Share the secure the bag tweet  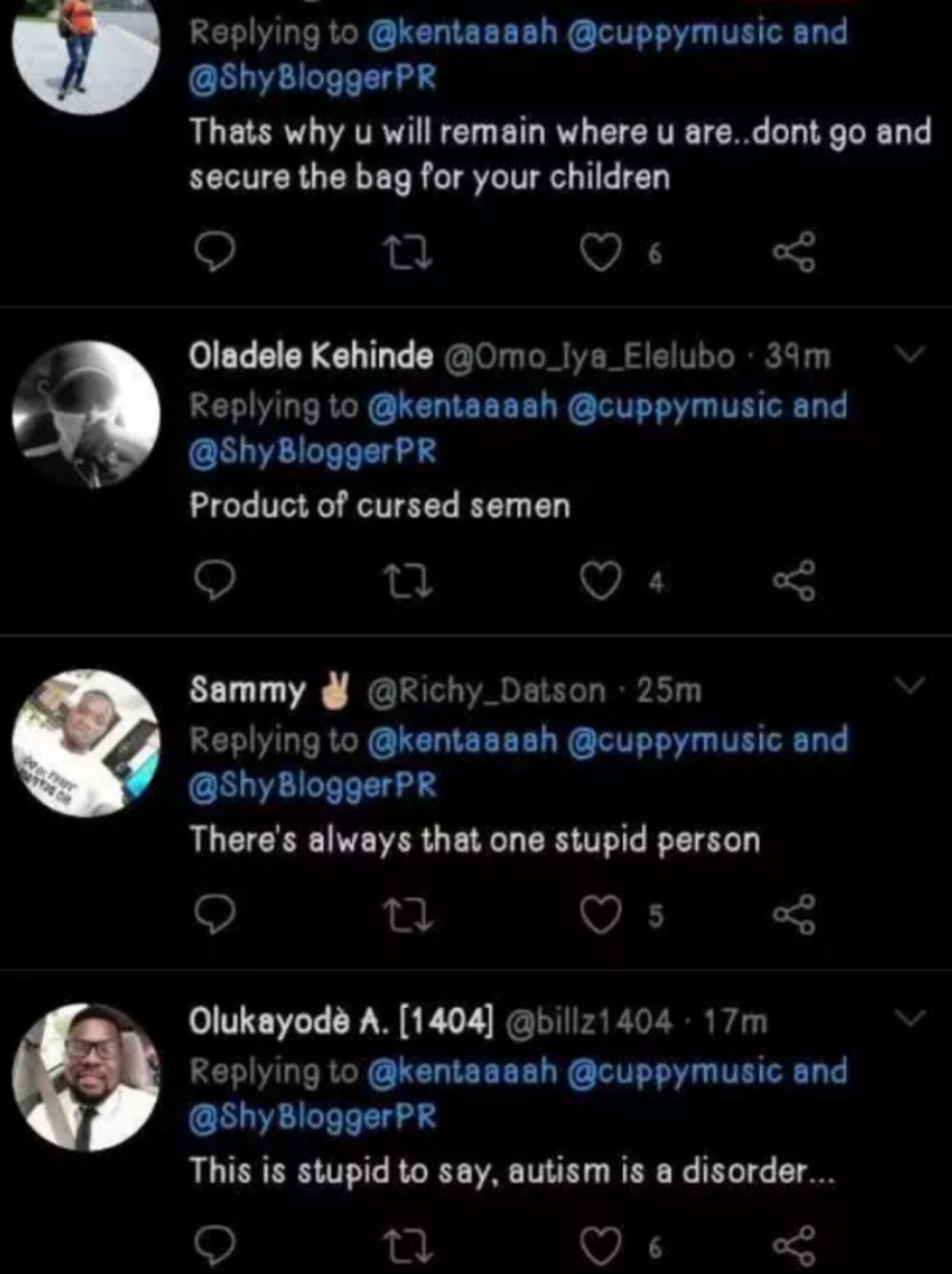coord(794,252)
